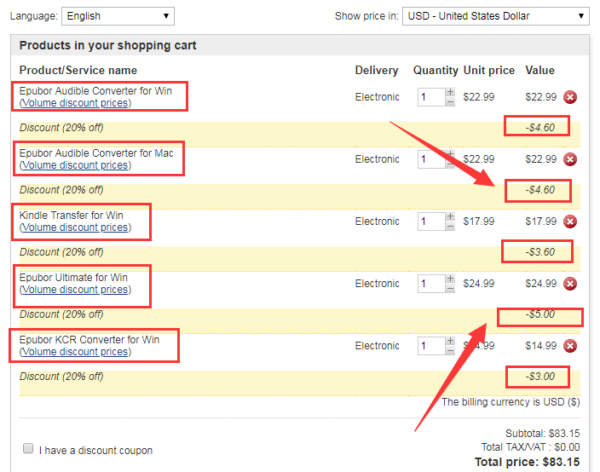Click the -$3.60 discount value
This screenshot has height=472, width=600.
540,252
